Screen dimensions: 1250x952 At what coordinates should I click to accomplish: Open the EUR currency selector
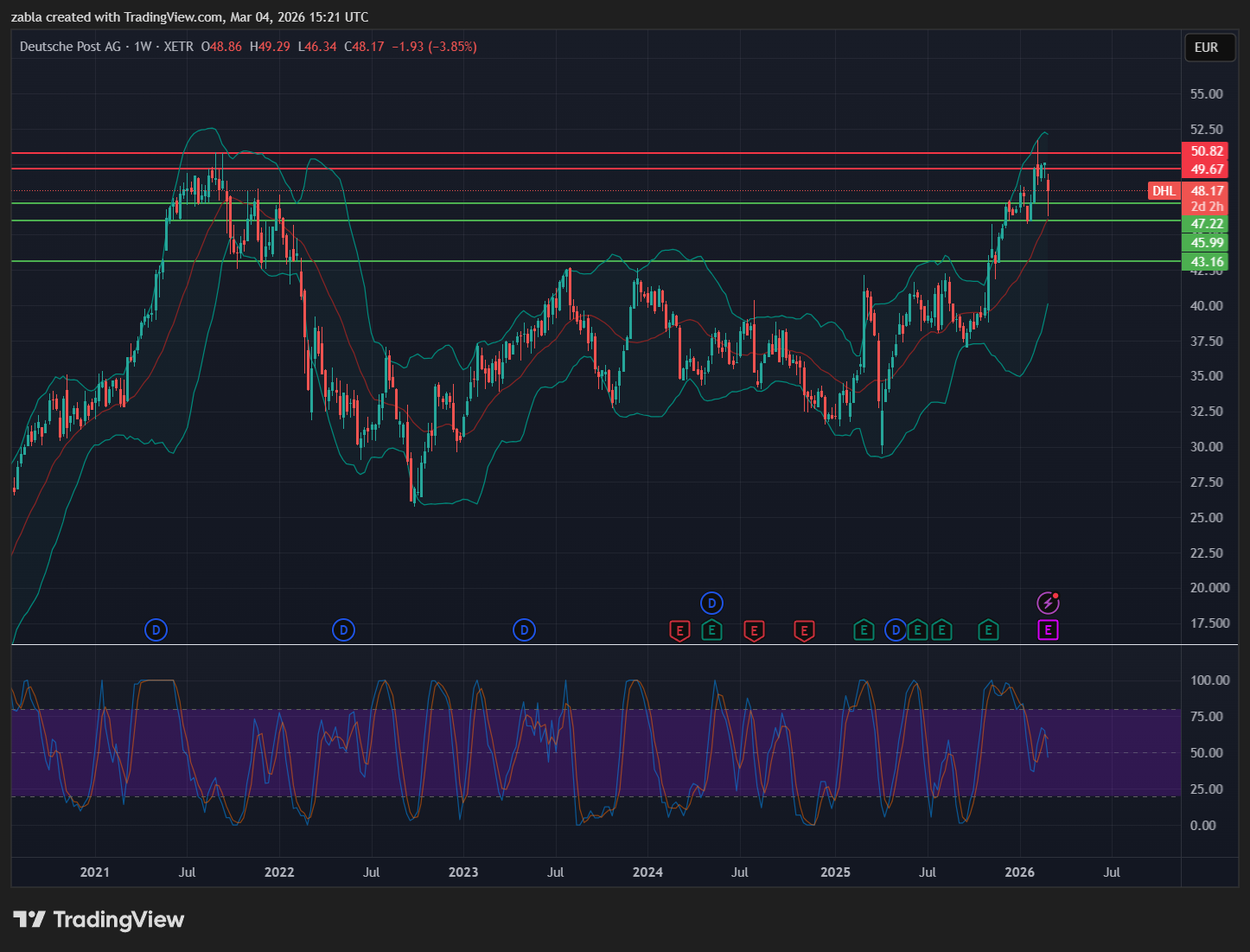point(1206,48)
